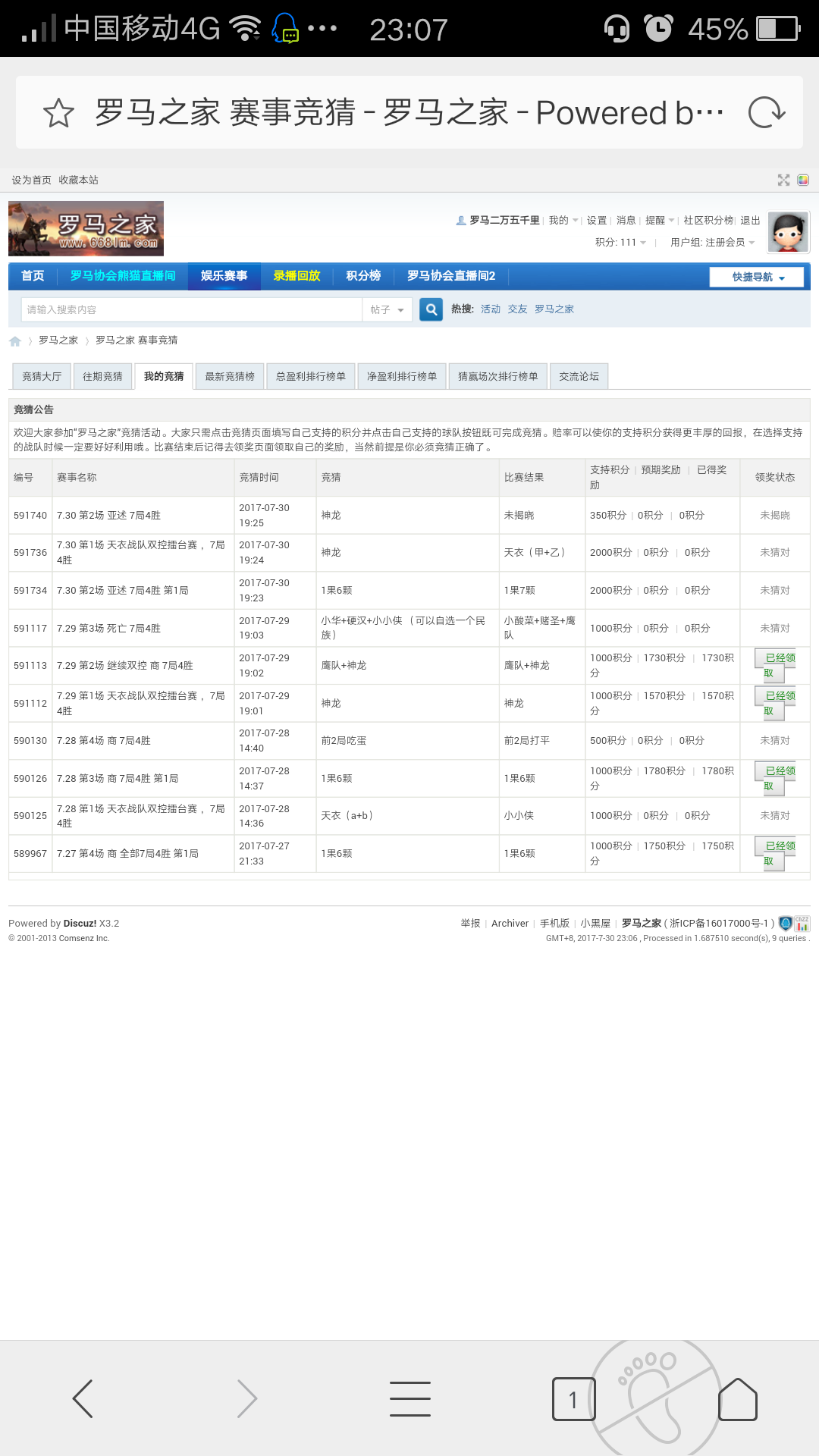Click hot search 交友 link
Image resolution: width=819 pixels, height=1456 pixels.
517,309
